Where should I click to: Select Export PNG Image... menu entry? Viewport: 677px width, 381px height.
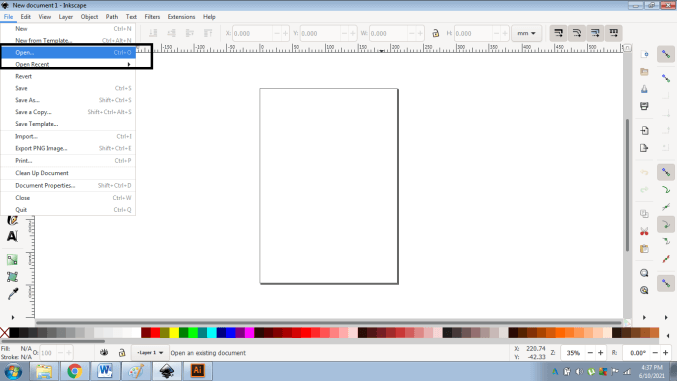coord(68,148)
